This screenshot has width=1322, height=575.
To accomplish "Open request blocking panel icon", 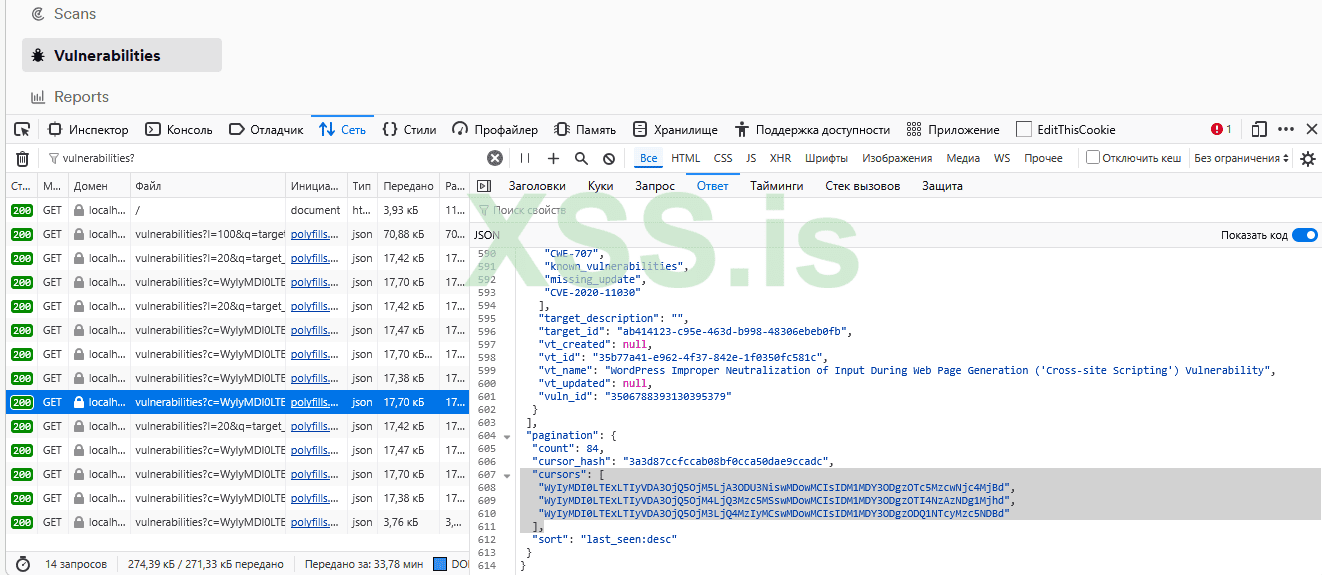I will coord(608,158).
